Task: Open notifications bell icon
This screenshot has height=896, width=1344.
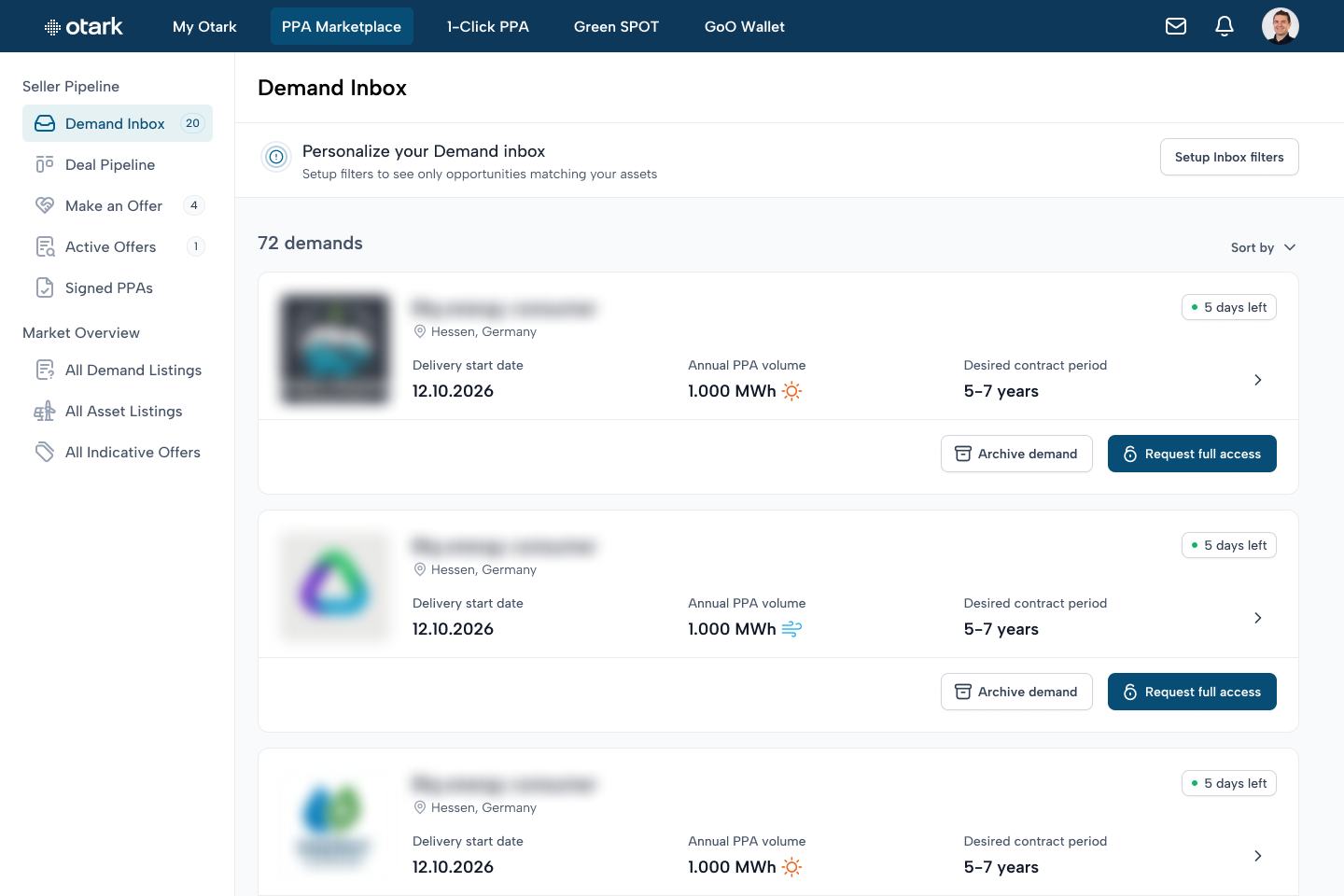Action: (x=1225, y=26)
